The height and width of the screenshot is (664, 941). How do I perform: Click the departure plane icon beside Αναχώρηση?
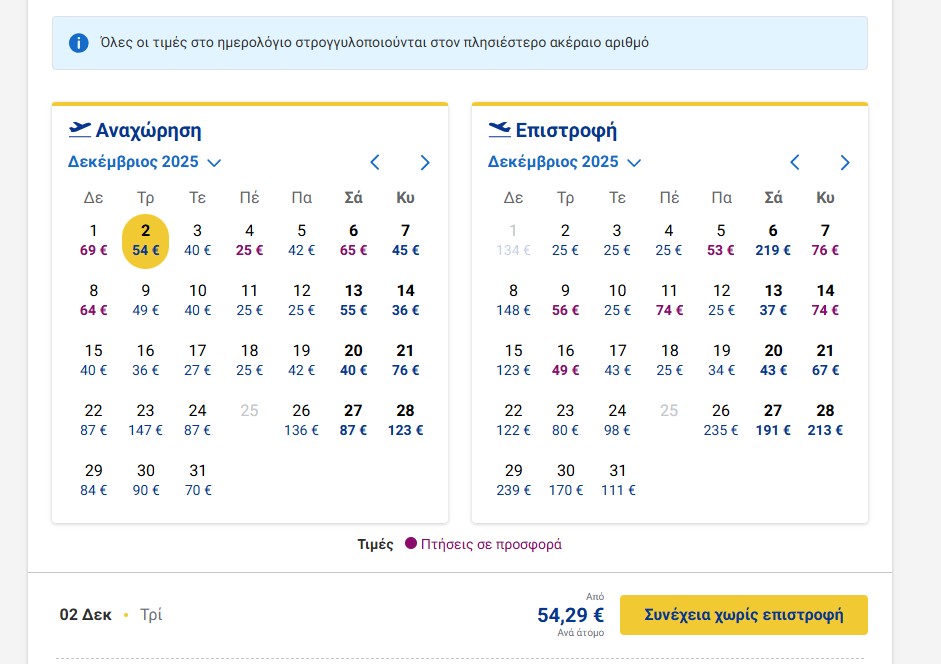coord(79,130)
